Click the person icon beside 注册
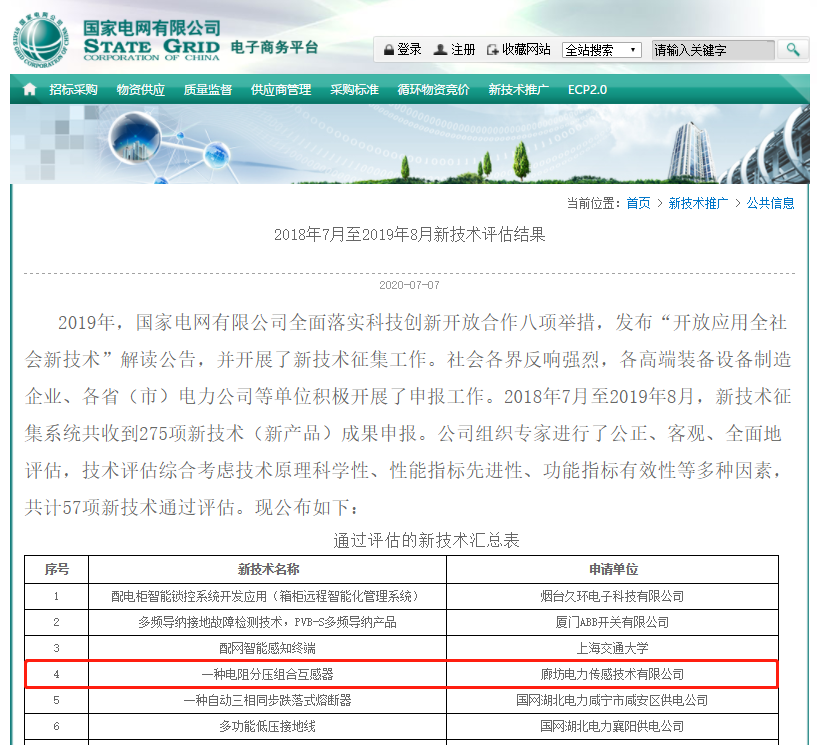This screenshot has height=745, width=817. coord(441,49)
